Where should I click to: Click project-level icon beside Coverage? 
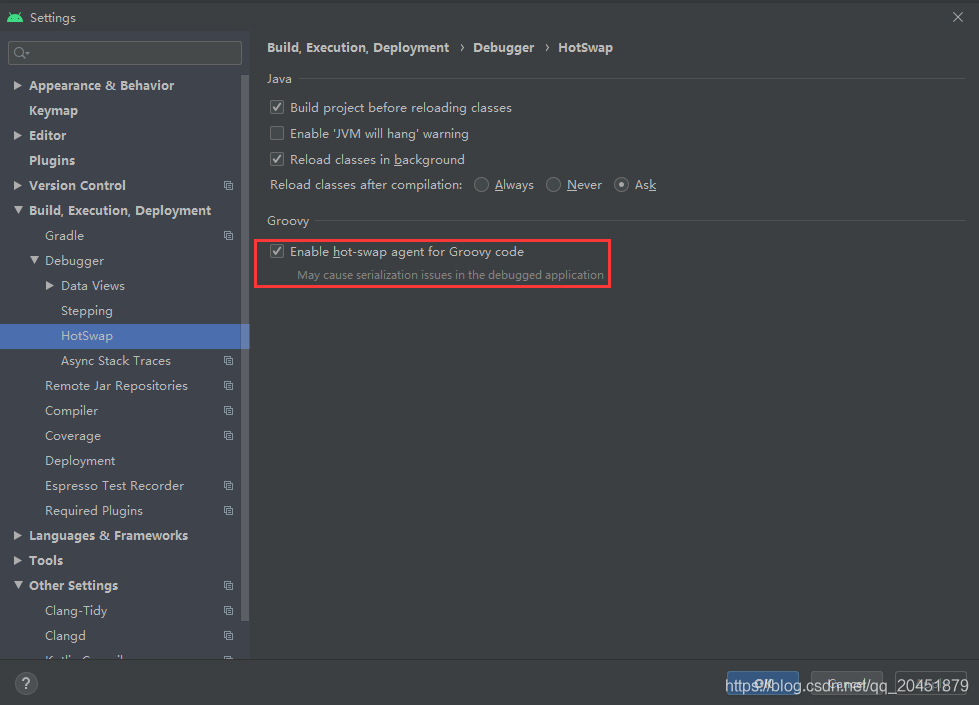pos(229,435)
